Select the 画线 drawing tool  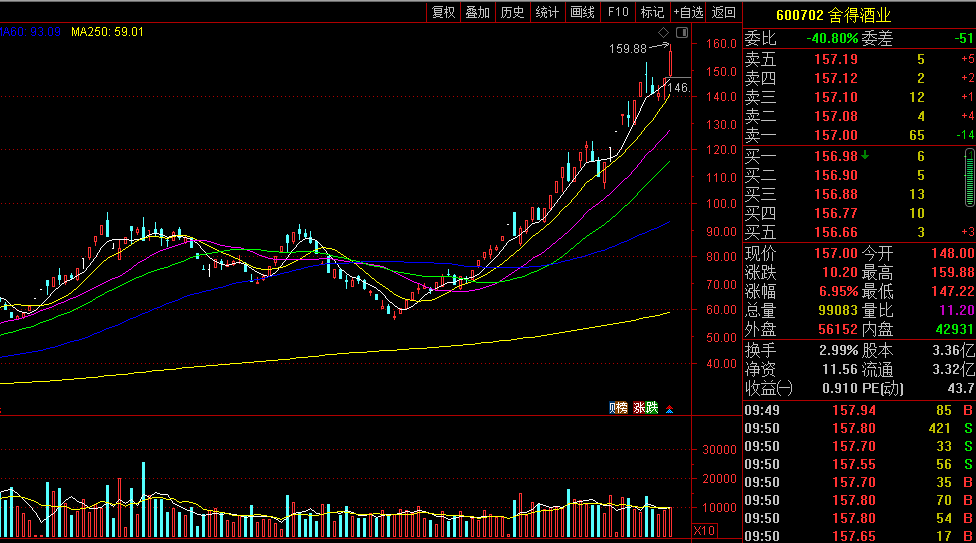583,12
